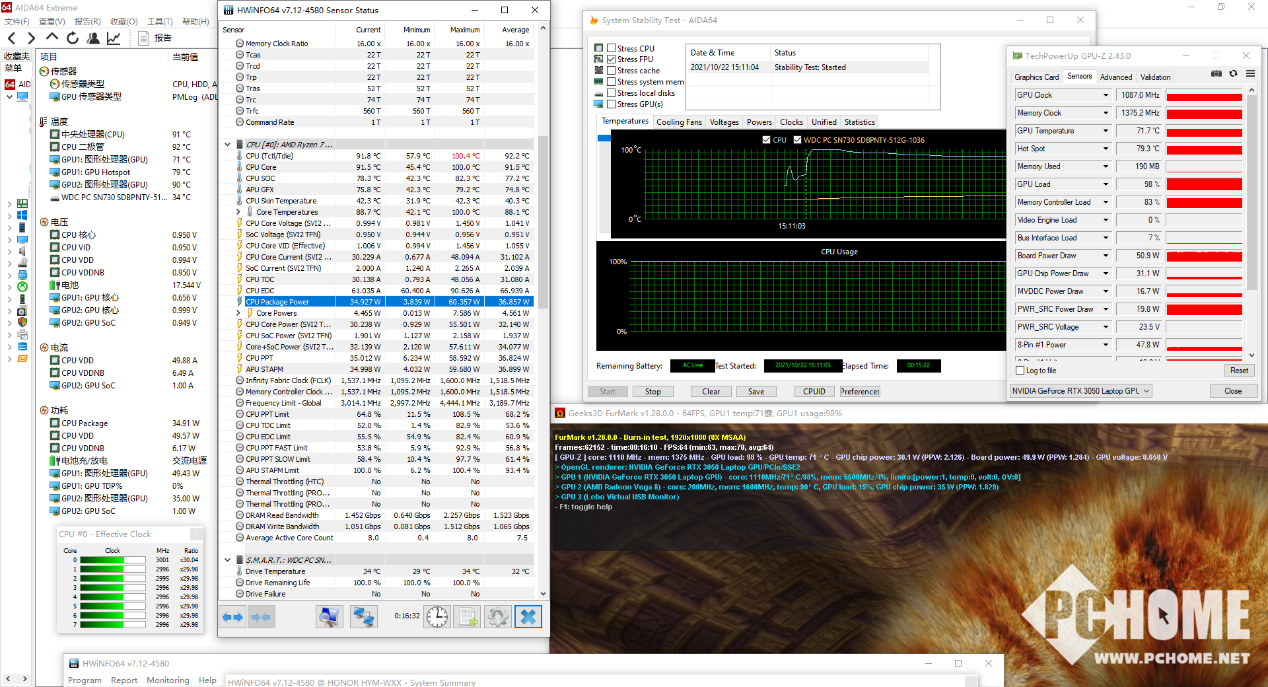
Task: Refresh the AIDA64 sensor page
Action: (73, 38)
